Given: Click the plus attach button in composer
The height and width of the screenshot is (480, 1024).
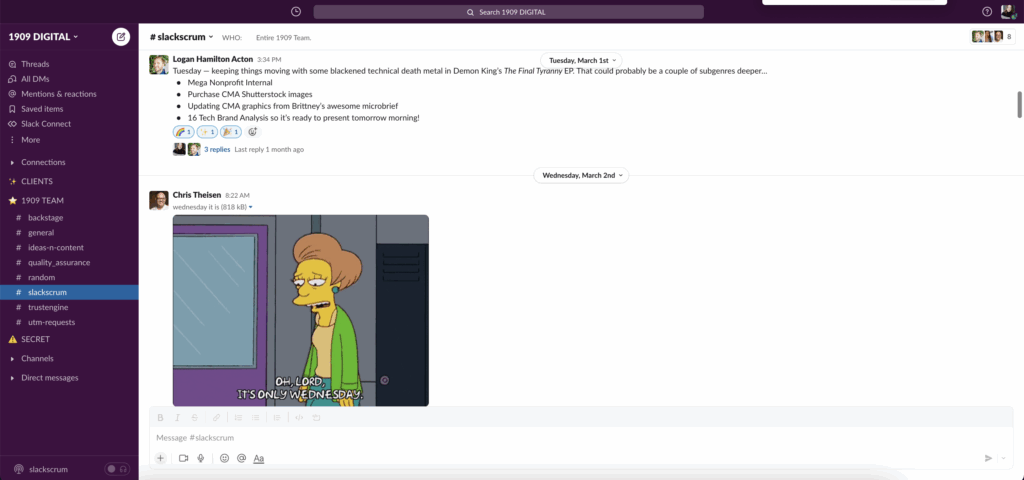Looking at the screenshot, I should (161, 458).
